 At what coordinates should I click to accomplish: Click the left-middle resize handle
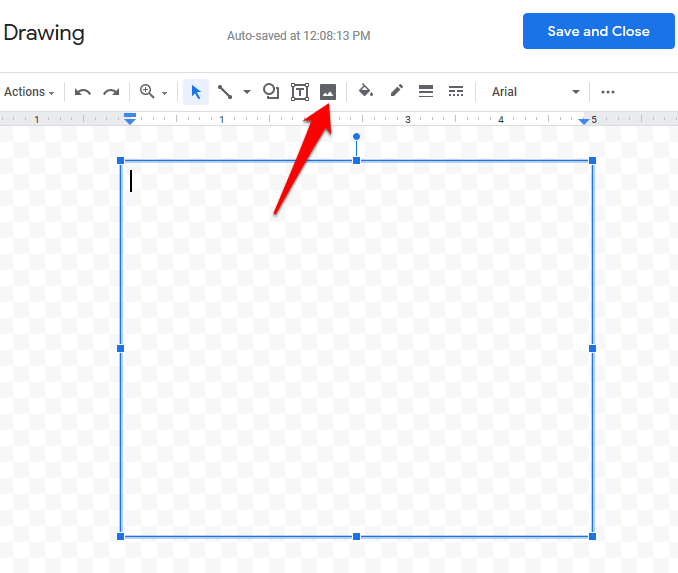pos(121,349)
